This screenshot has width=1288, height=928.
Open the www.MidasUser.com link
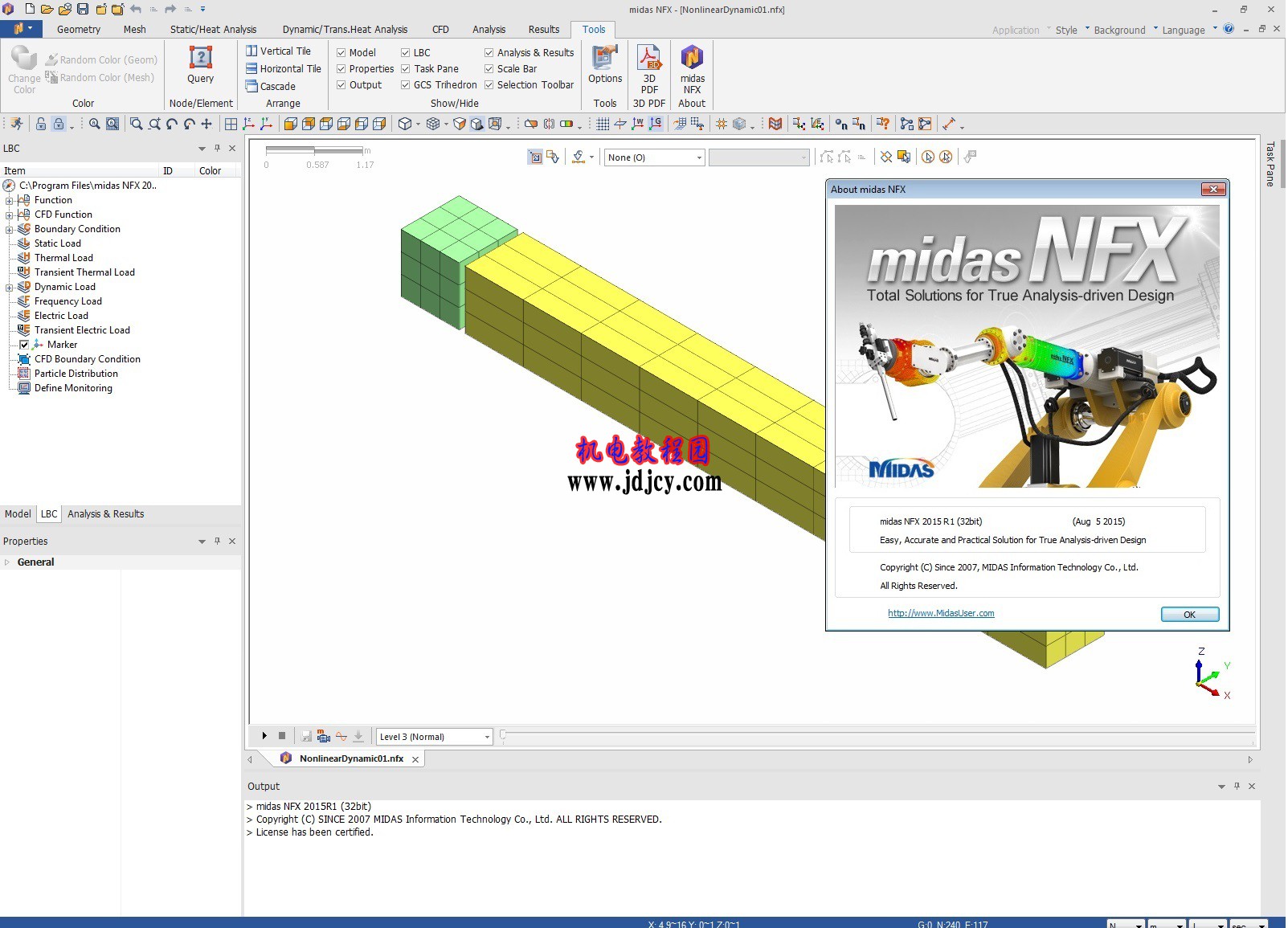point(940,613)
